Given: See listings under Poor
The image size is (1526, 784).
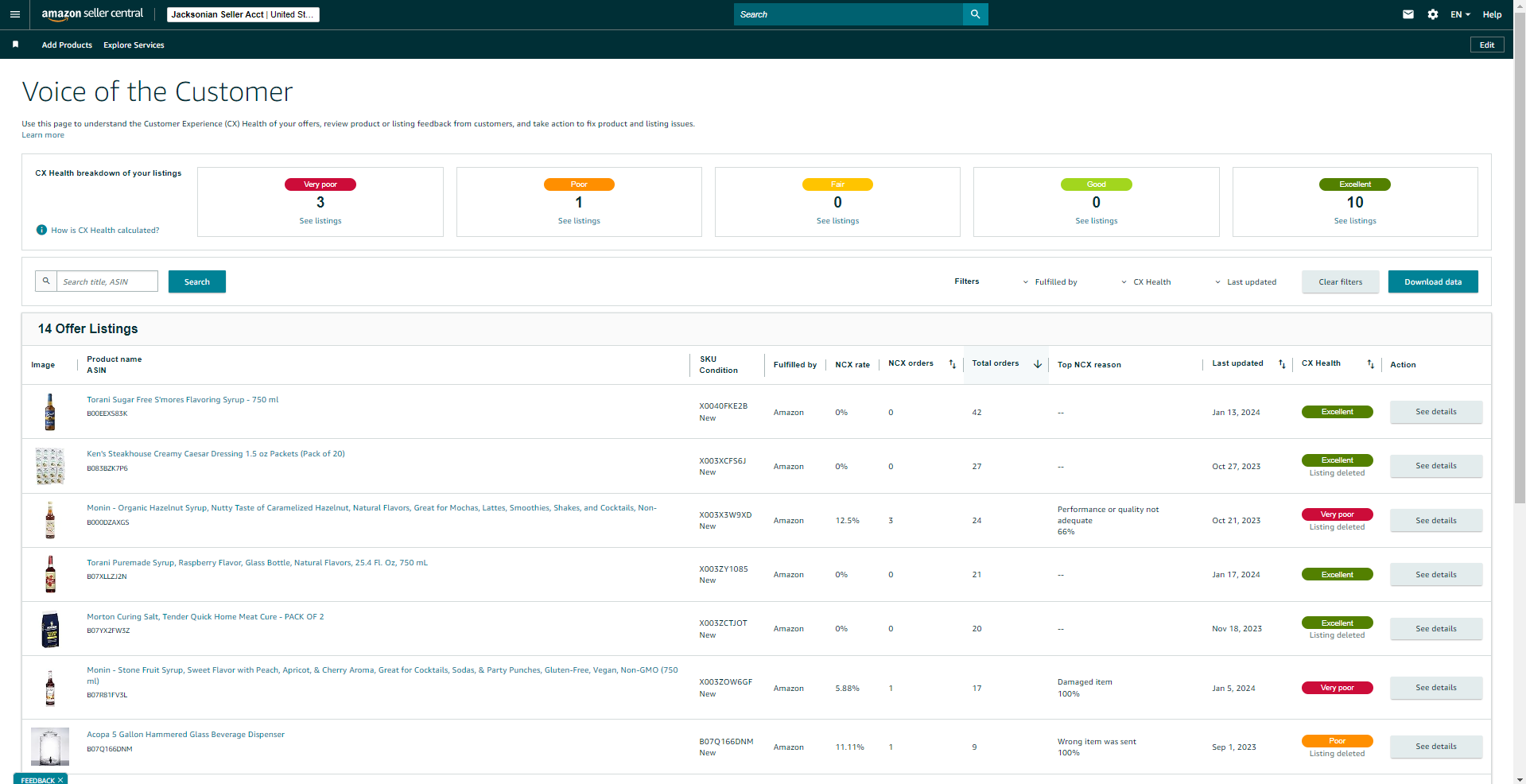Looking at the screenshot, I should [579, 221].
